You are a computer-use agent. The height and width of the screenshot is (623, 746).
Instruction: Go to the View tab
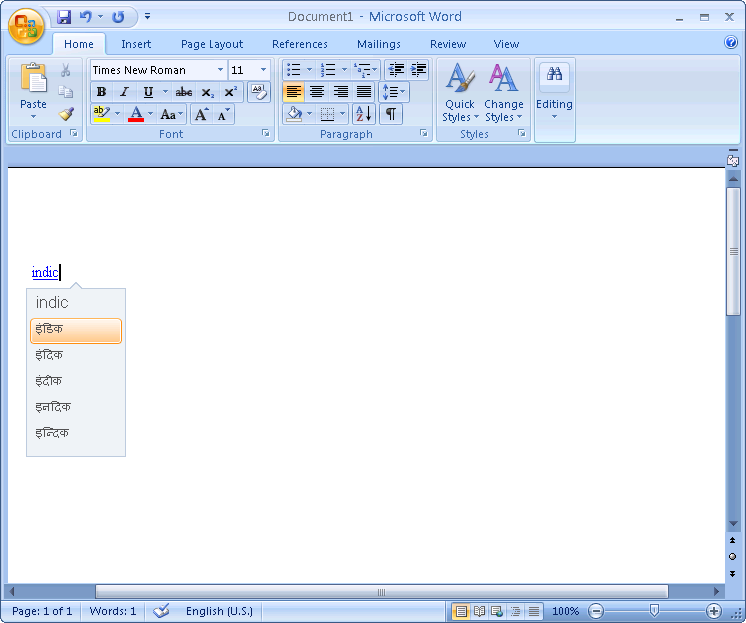(506, 44)
